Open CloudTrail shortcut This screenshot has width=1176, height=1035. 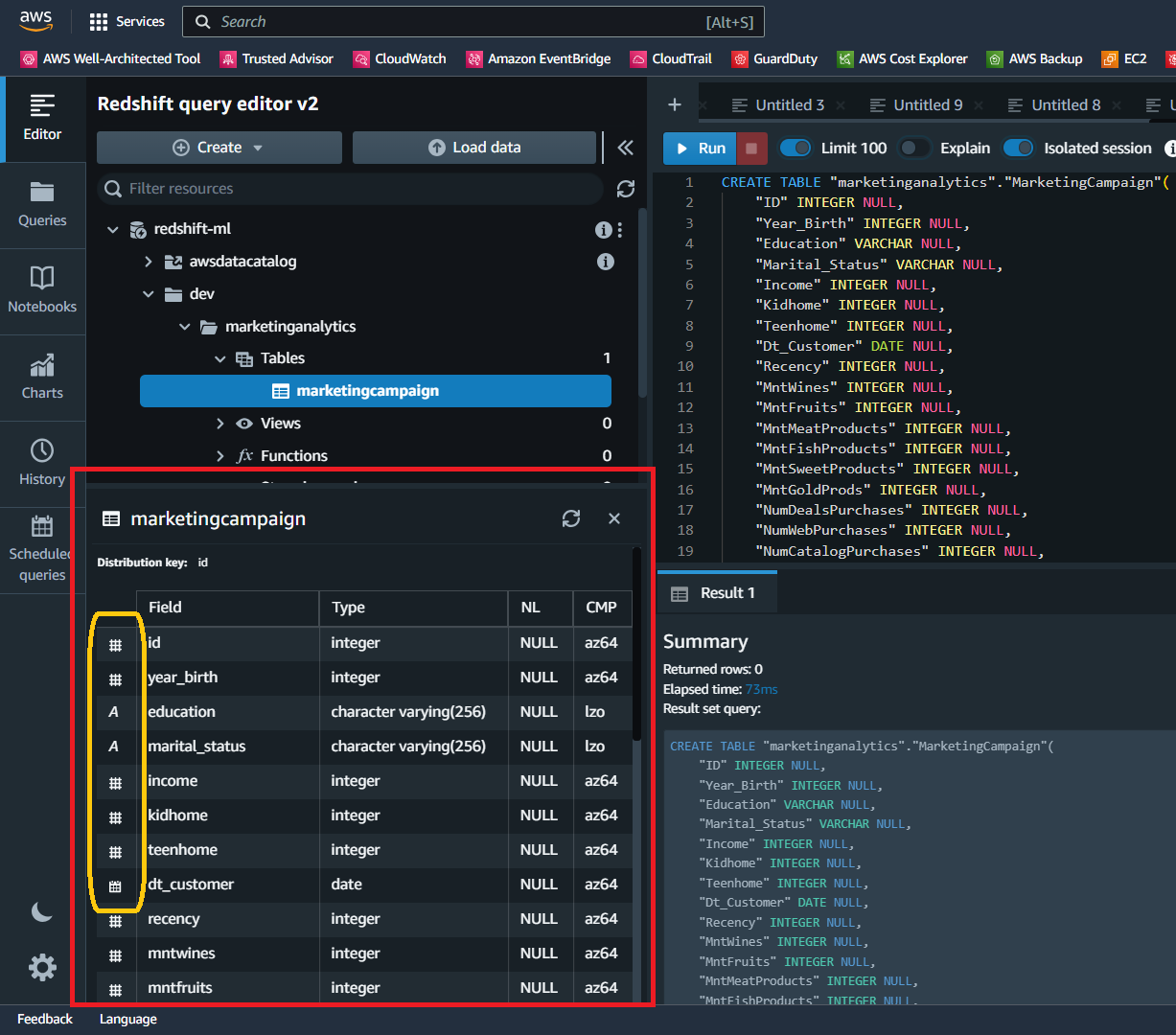tap(671, 58)
